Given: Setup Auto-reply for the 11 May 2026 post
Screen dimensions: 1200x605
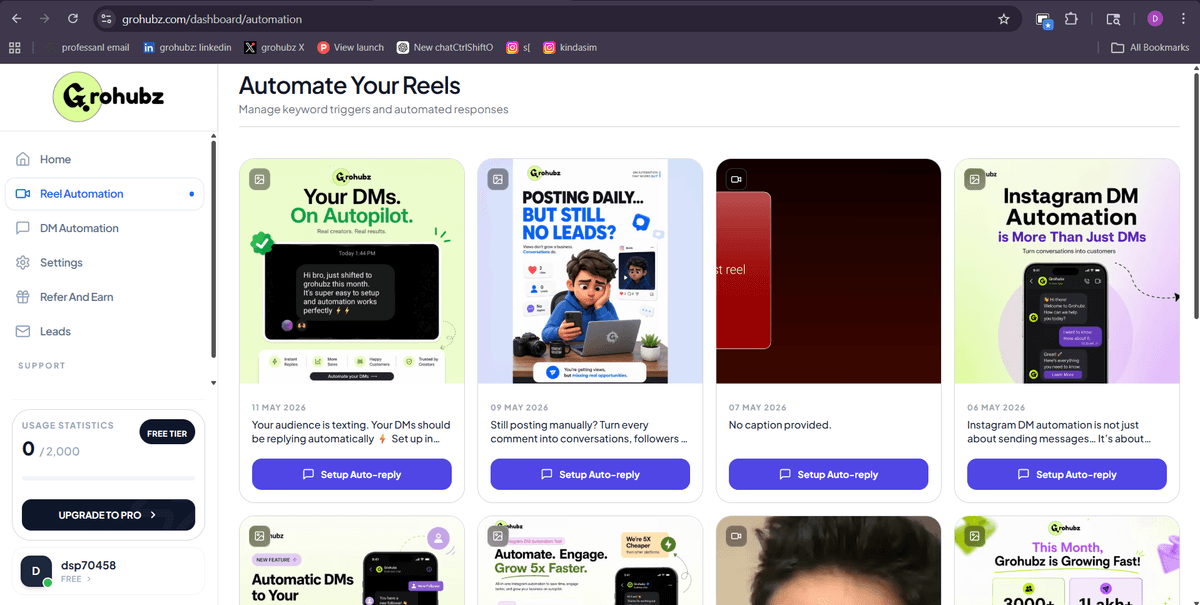Looking at the screenshot, I should pyautogui.click(x=352, y=474).
